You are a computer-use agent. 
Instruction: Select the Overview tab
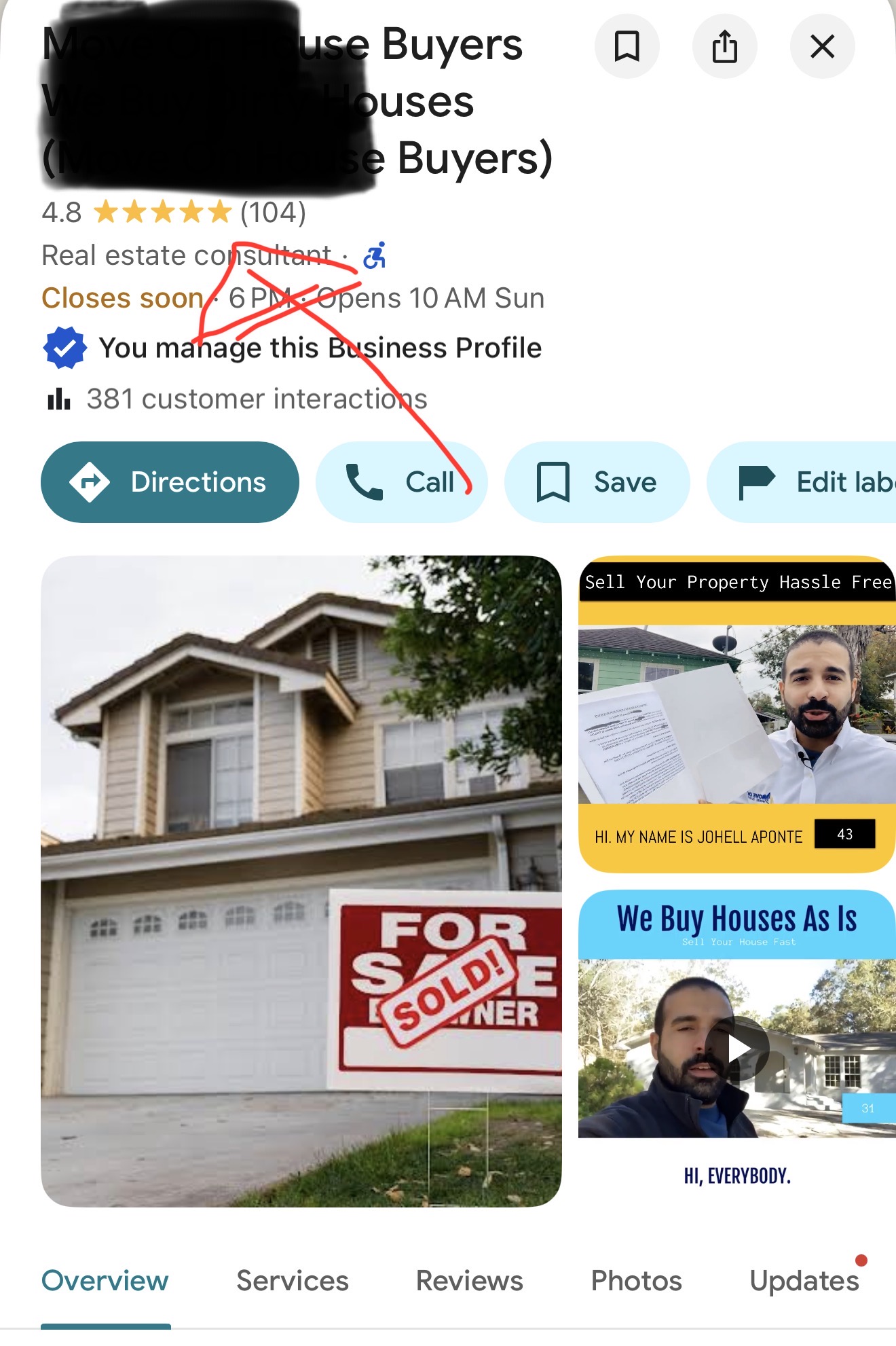click(105, 1281)
